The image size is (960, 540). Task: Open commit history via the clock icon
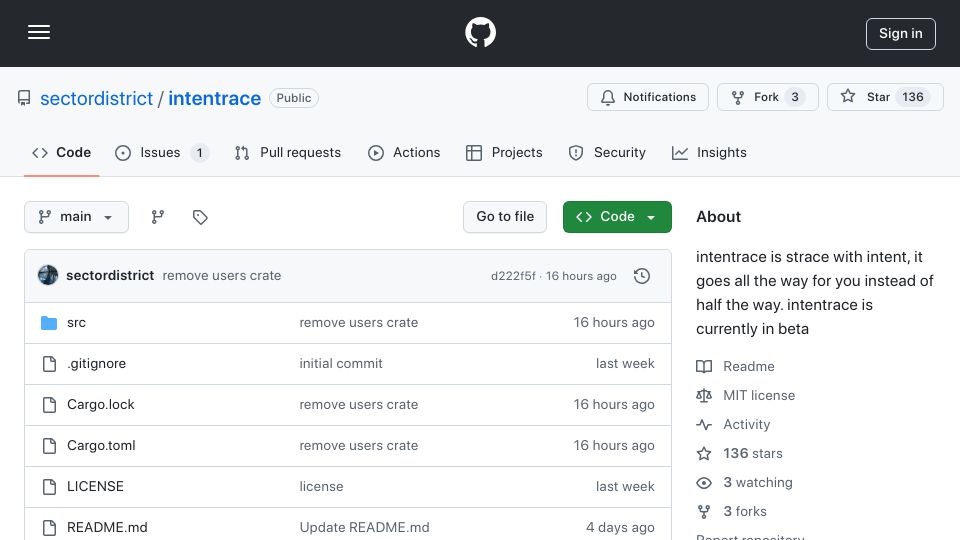tap(642, 276)
